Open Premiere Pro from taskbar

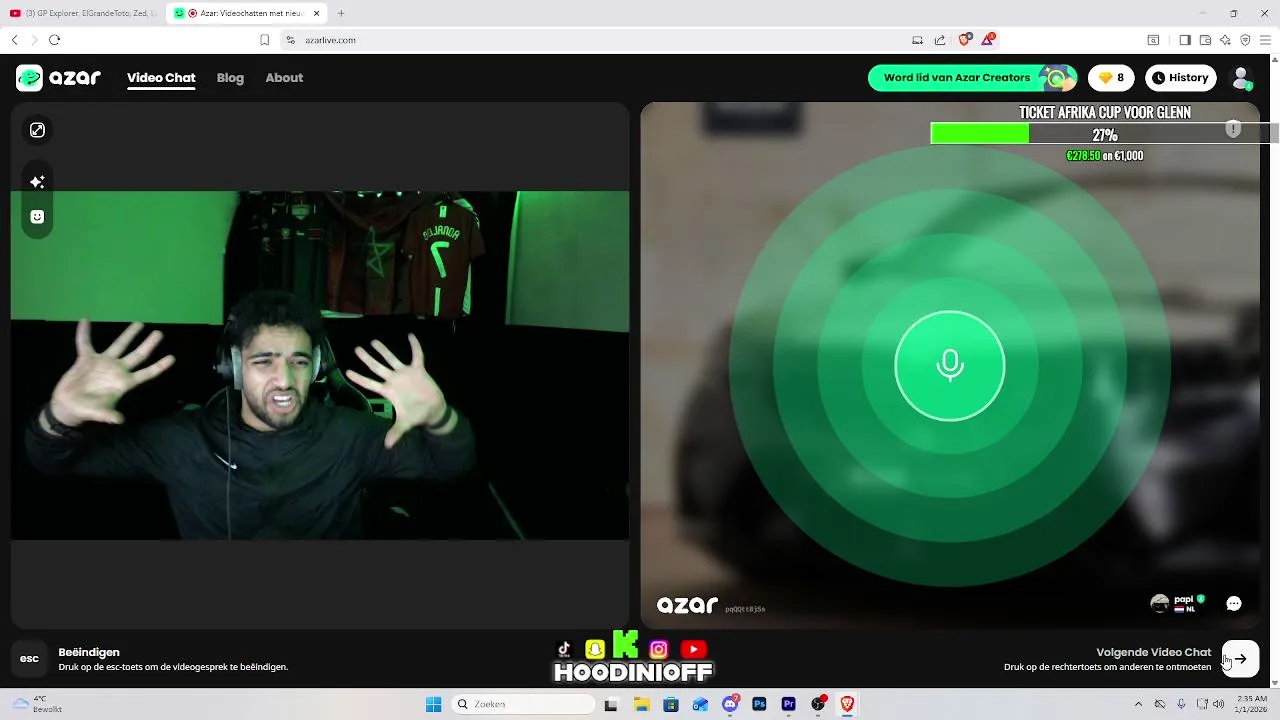pos(788,704)
